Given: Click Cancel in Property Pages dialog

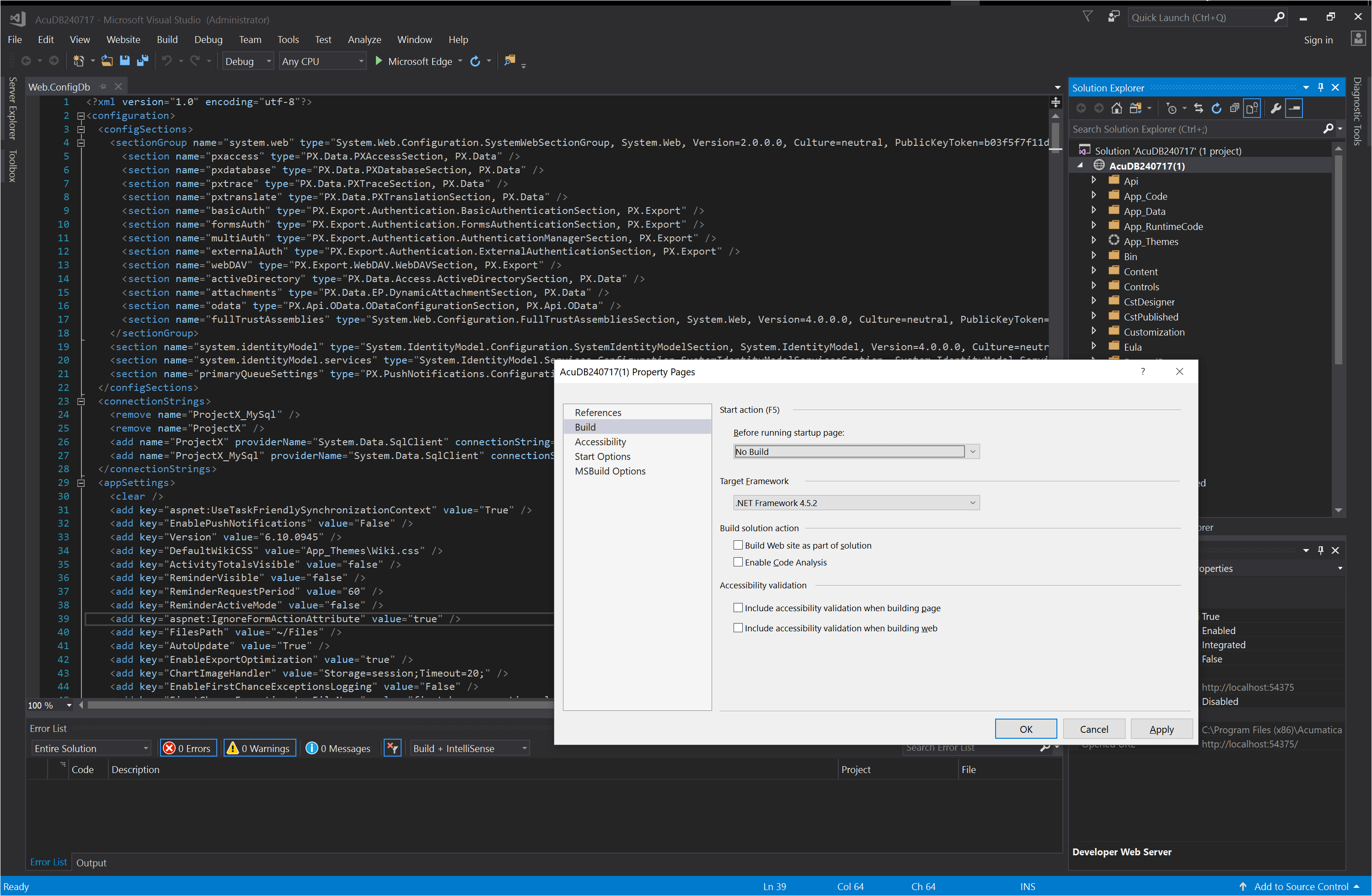Looking at the screenshot, I should [x=1093, y=729].
